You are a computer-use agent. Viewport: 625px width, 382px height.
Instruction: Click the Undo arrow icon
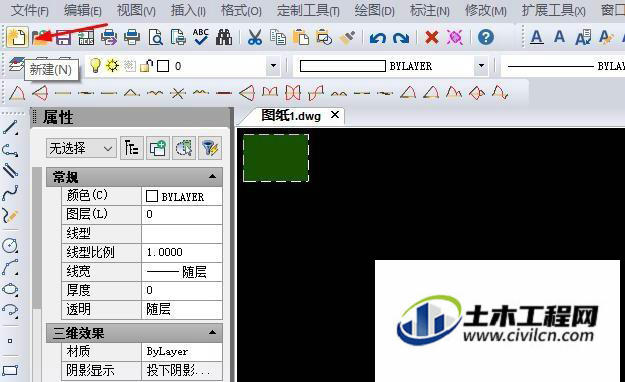coord(377,38)
